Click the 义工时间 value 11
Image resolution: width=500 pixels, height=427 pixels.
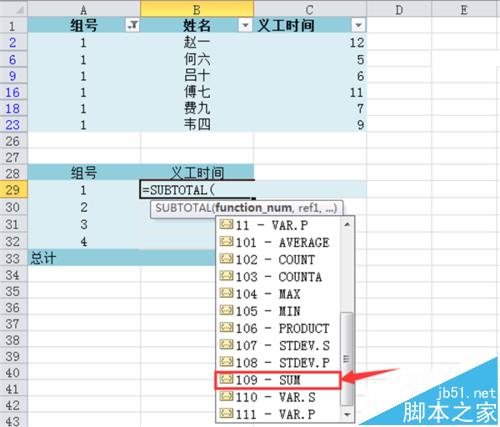pos(310,92)
